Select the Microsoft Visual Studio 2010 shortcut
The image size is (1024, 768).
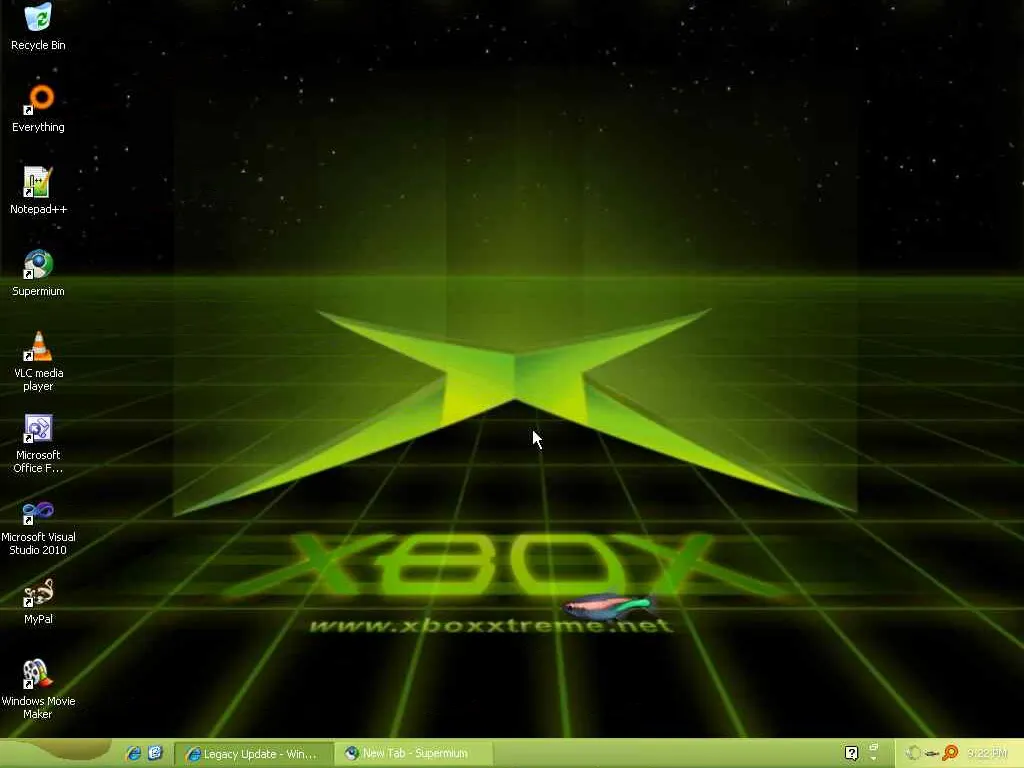point(38,526)
